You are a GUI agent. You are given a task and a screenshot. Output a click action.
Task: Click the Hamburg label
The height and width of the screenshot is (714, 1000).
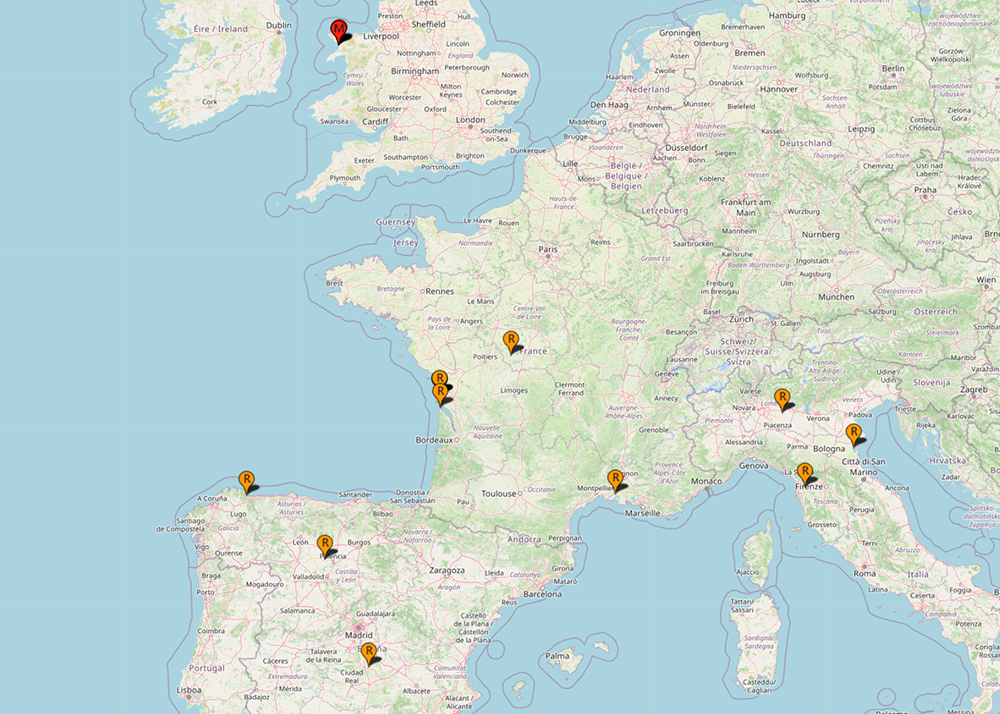coord(787,15)
